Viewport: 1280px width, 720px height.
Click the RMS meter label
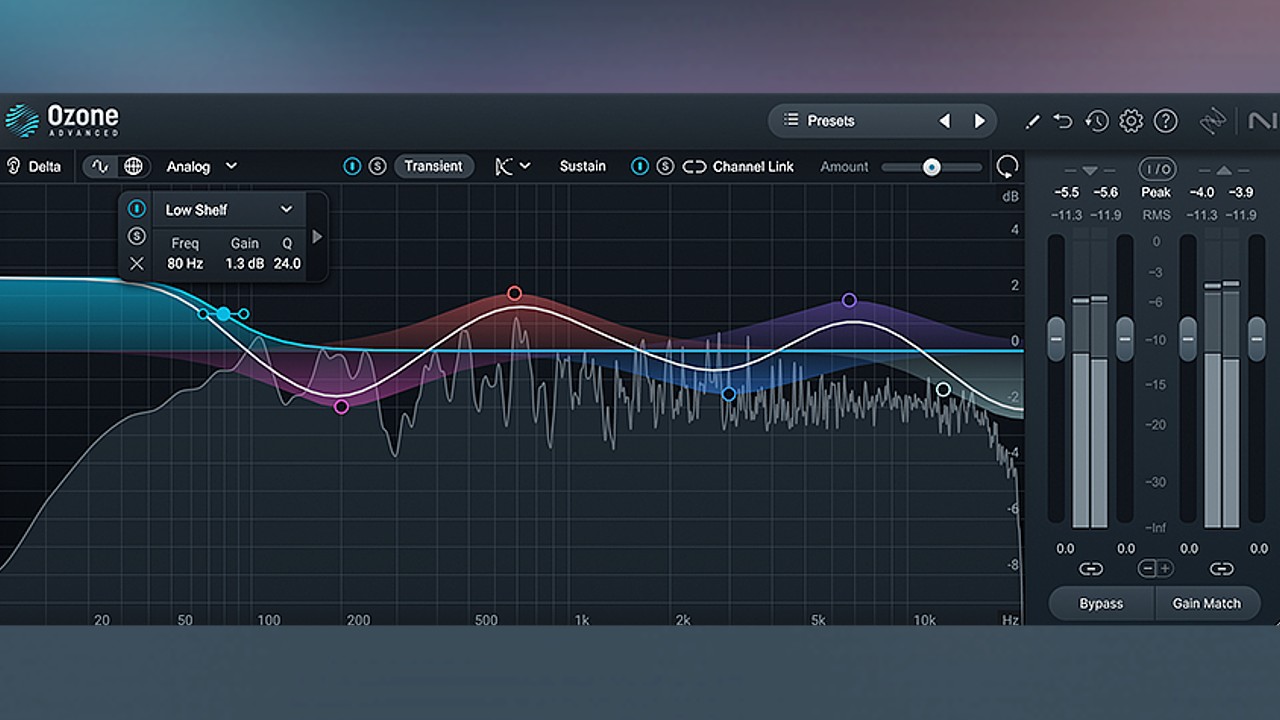pos(1156,215)
